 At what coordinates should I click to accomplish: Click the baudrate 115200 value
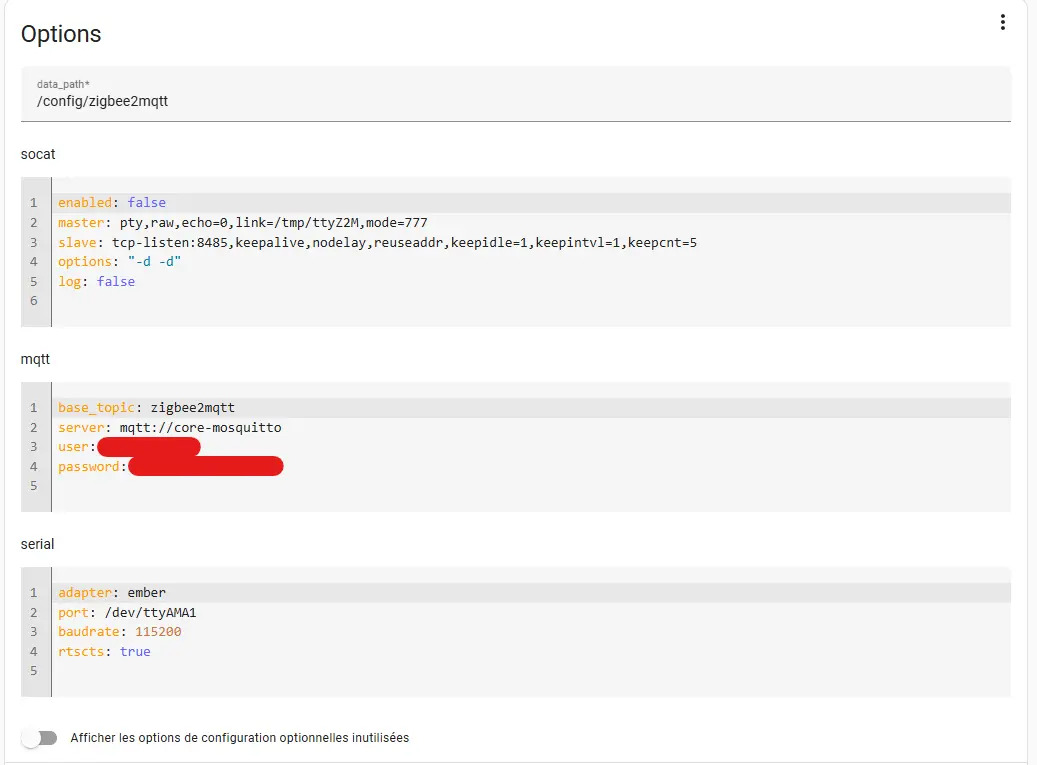[x=158, y=632]
